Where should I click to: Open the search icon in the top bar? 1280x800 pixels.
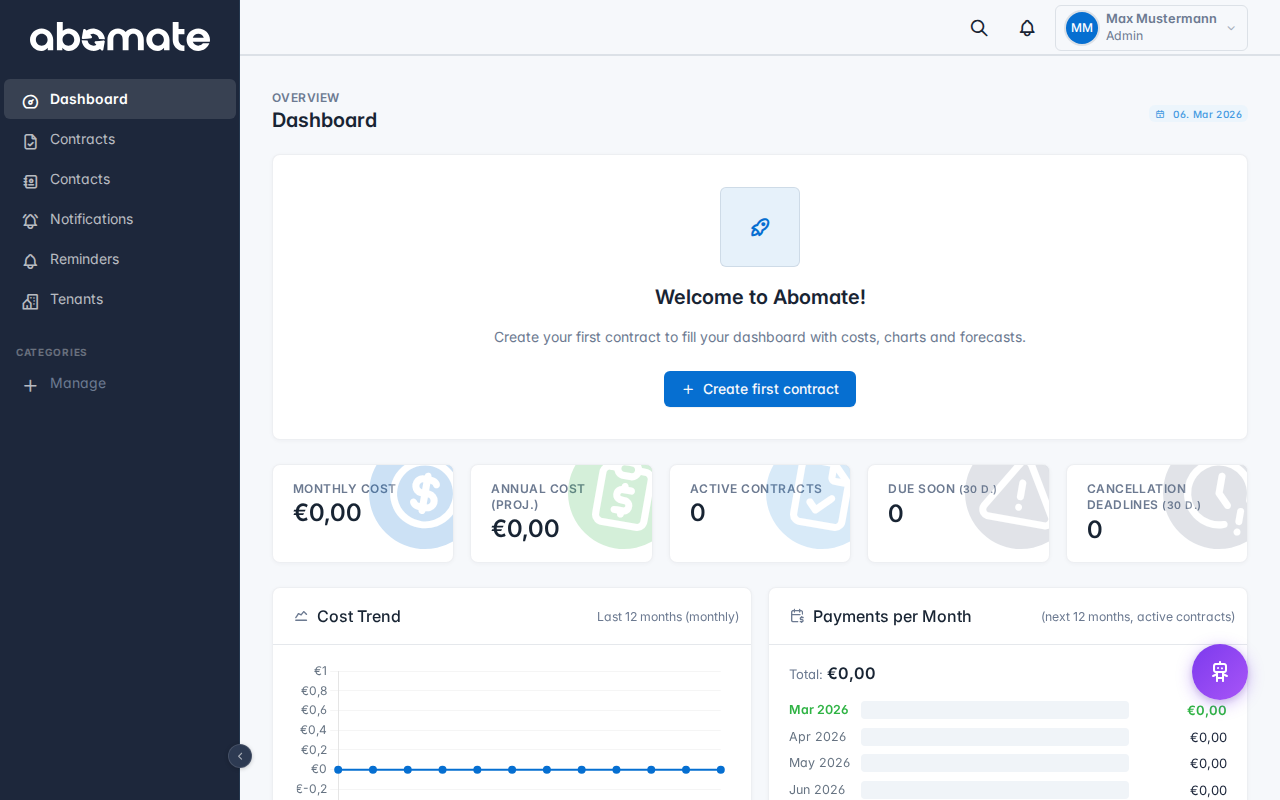[978, 27]
